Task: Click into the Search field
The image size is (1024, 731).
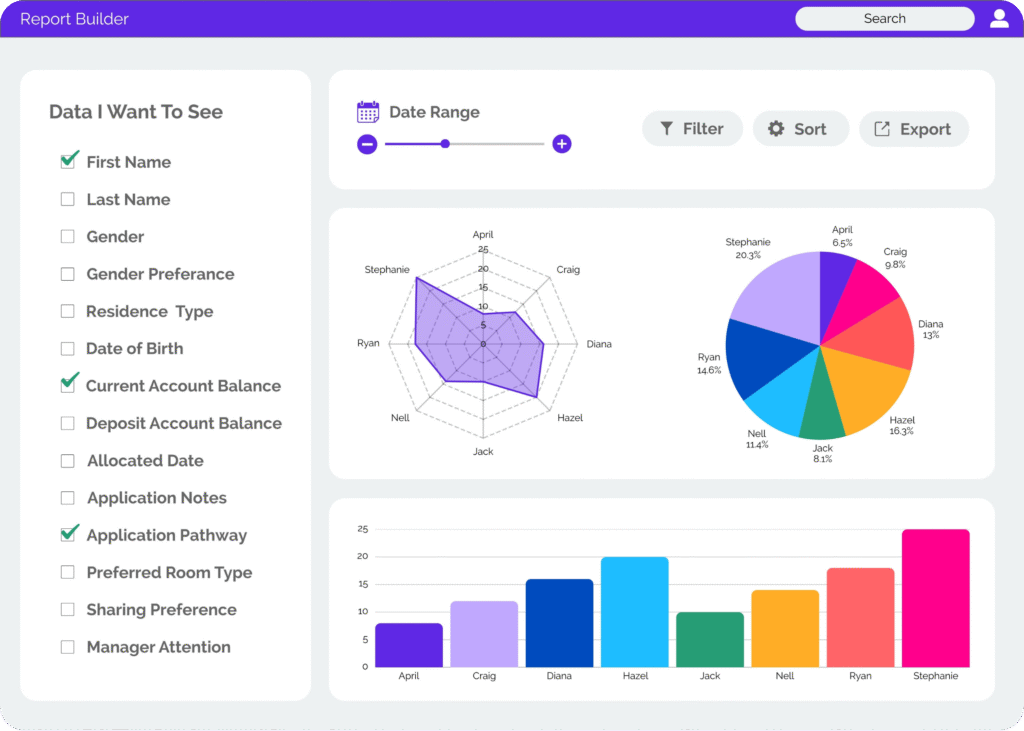Action: tap(884, 19)
